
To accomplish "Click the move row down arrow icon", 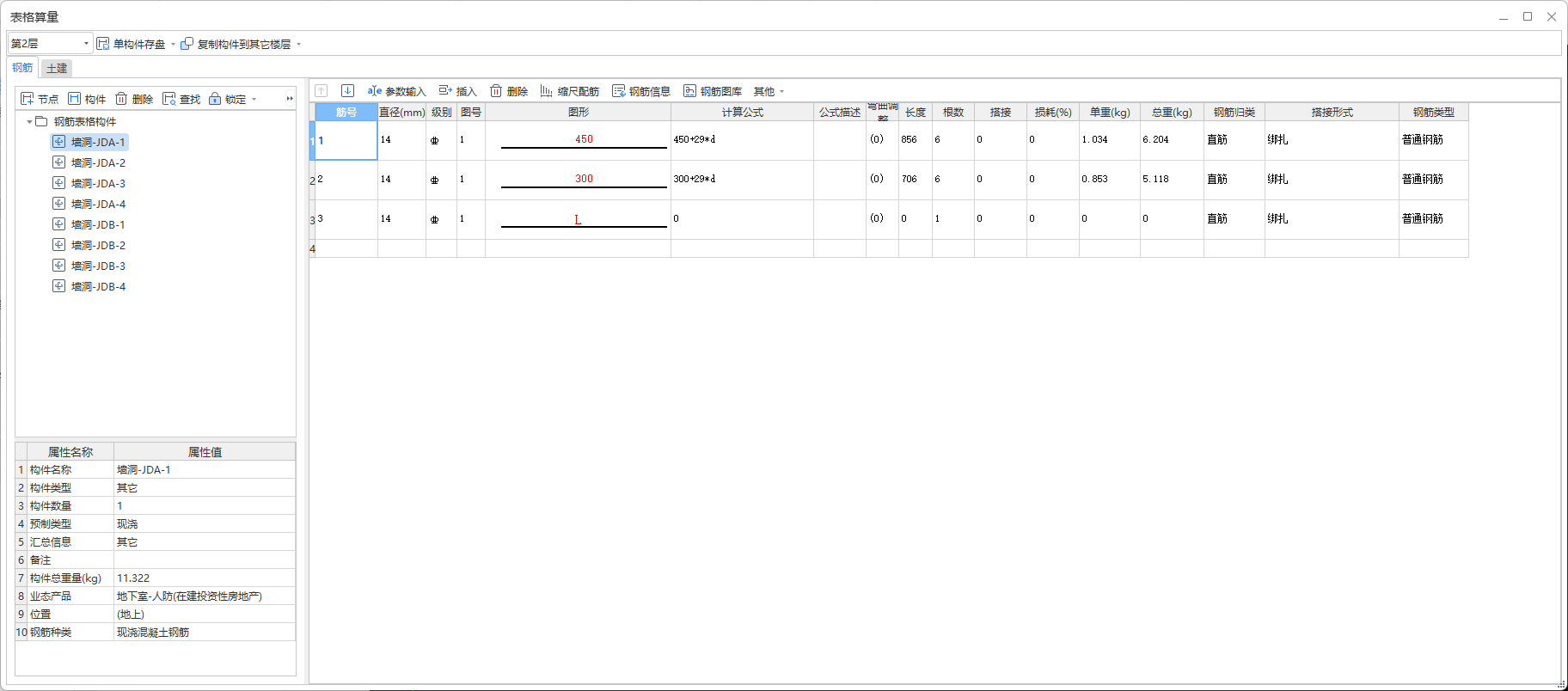I will pos(347,90).
